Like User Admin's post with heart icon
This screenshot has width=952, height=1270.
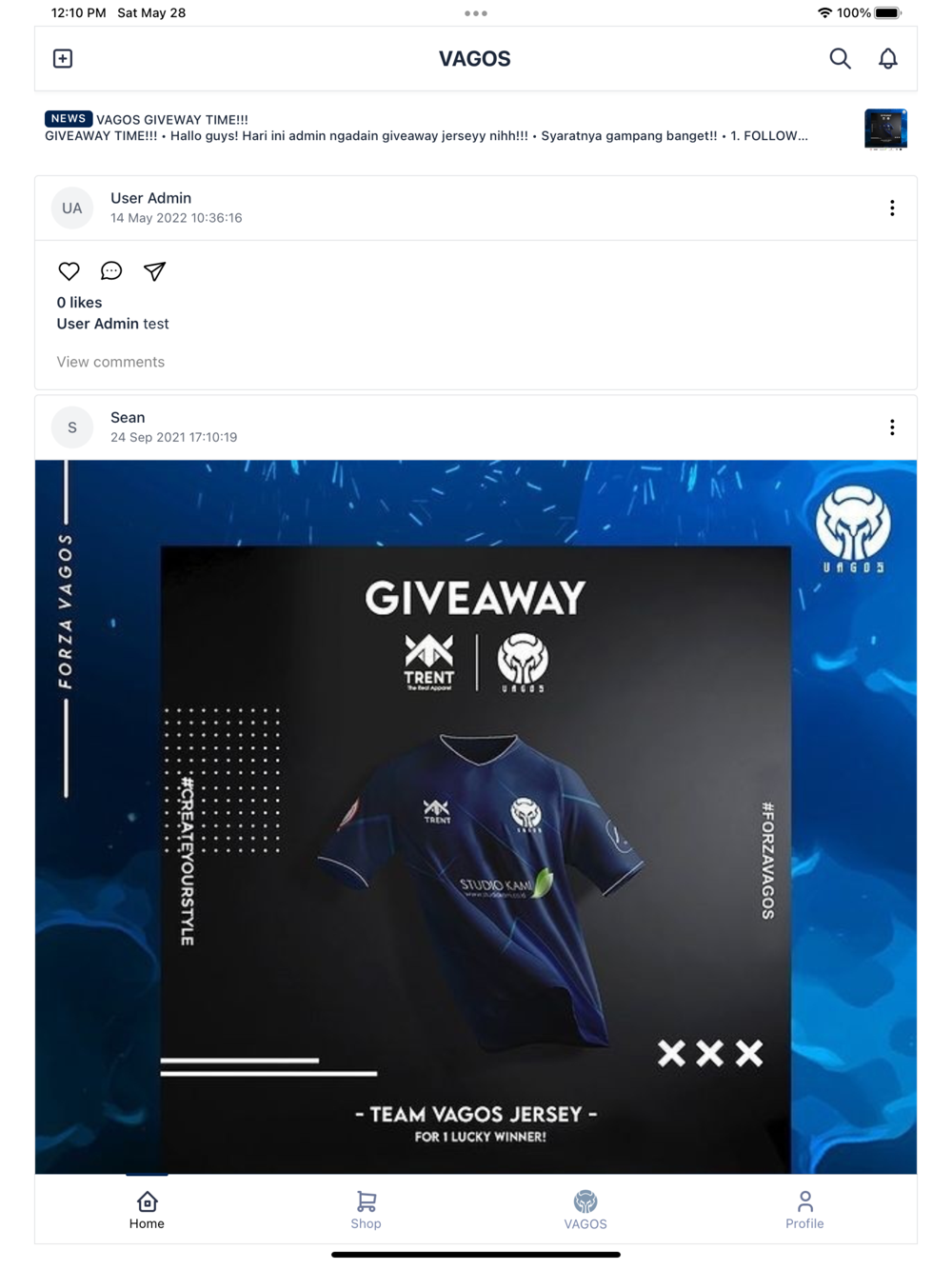(x=69, y=271)
